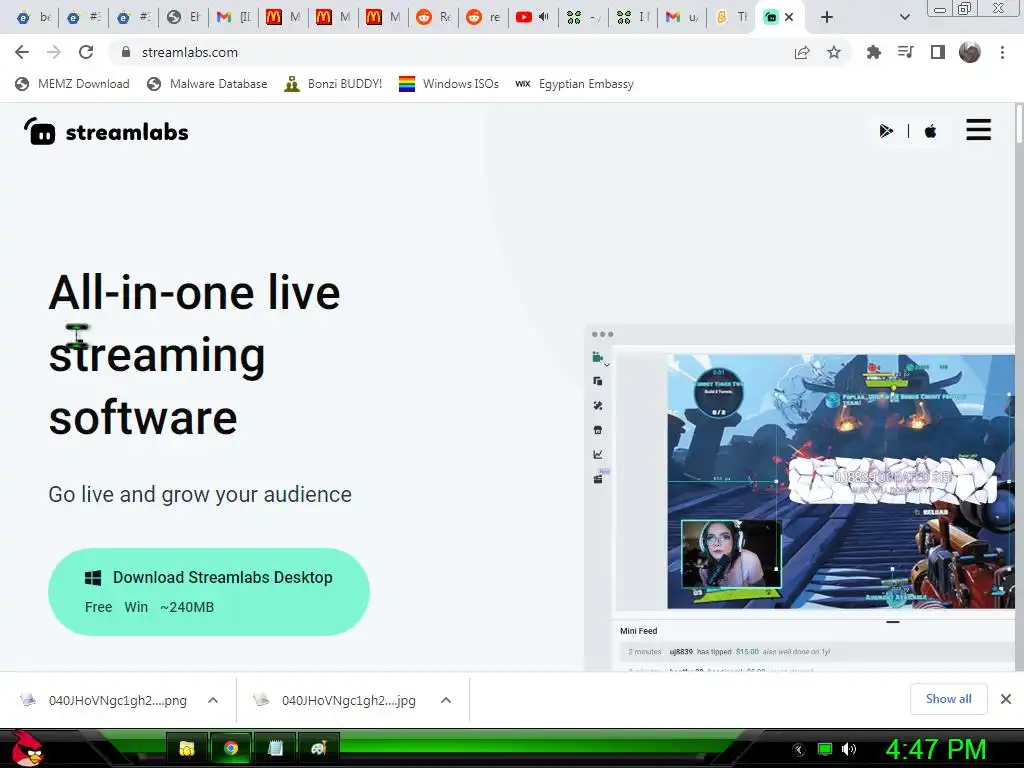Open File Explorer from the taskbar
Viewport: 1024px width, 768px height.
[x=187, y=748]
